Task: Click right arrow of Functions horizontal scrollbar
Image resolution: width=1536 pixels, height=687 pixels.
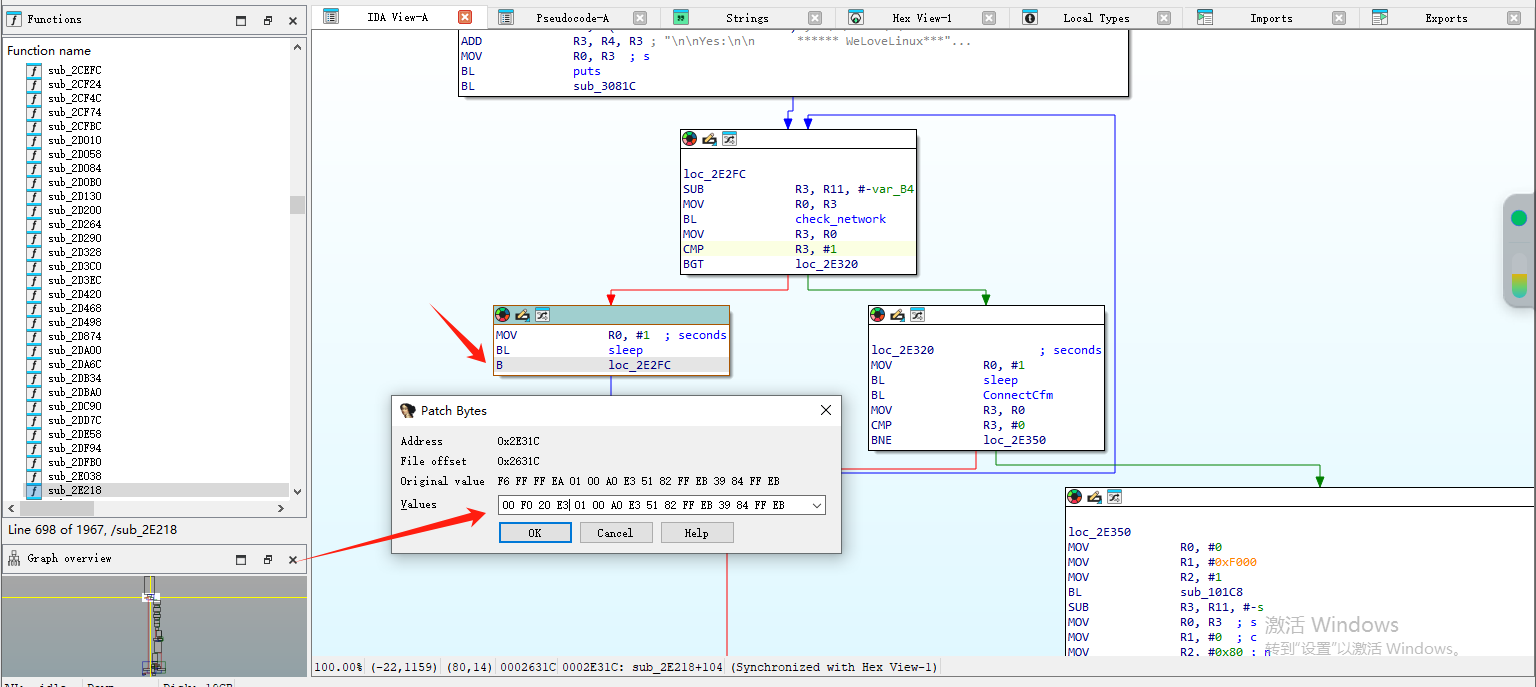Action: click(283, 508)
